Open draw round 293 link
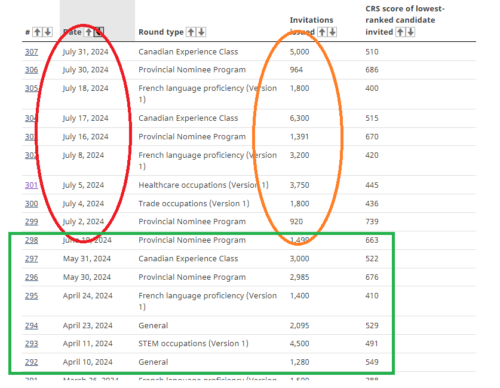The width and height of the screenshot is (500, 388). (31, 344)
